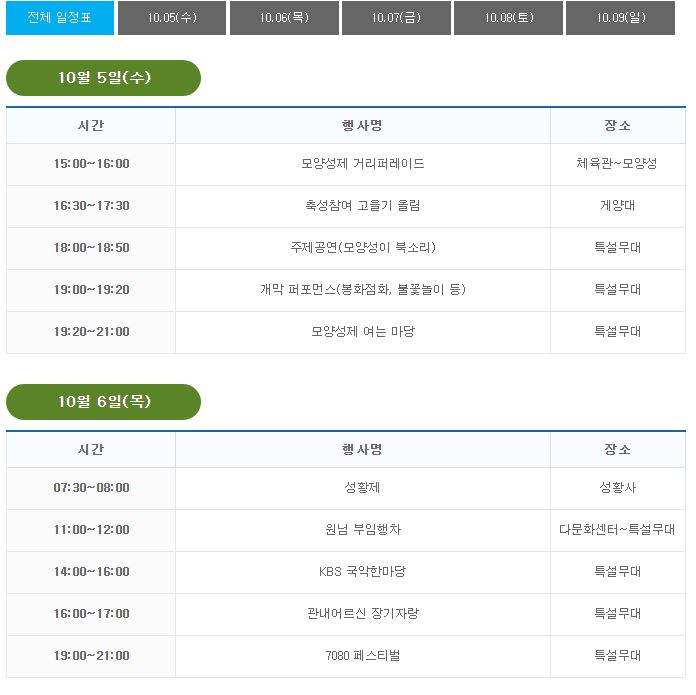Click the green 10월 6일(목) heading
Screen dimensions: 696x695
[x=103, y=402]
